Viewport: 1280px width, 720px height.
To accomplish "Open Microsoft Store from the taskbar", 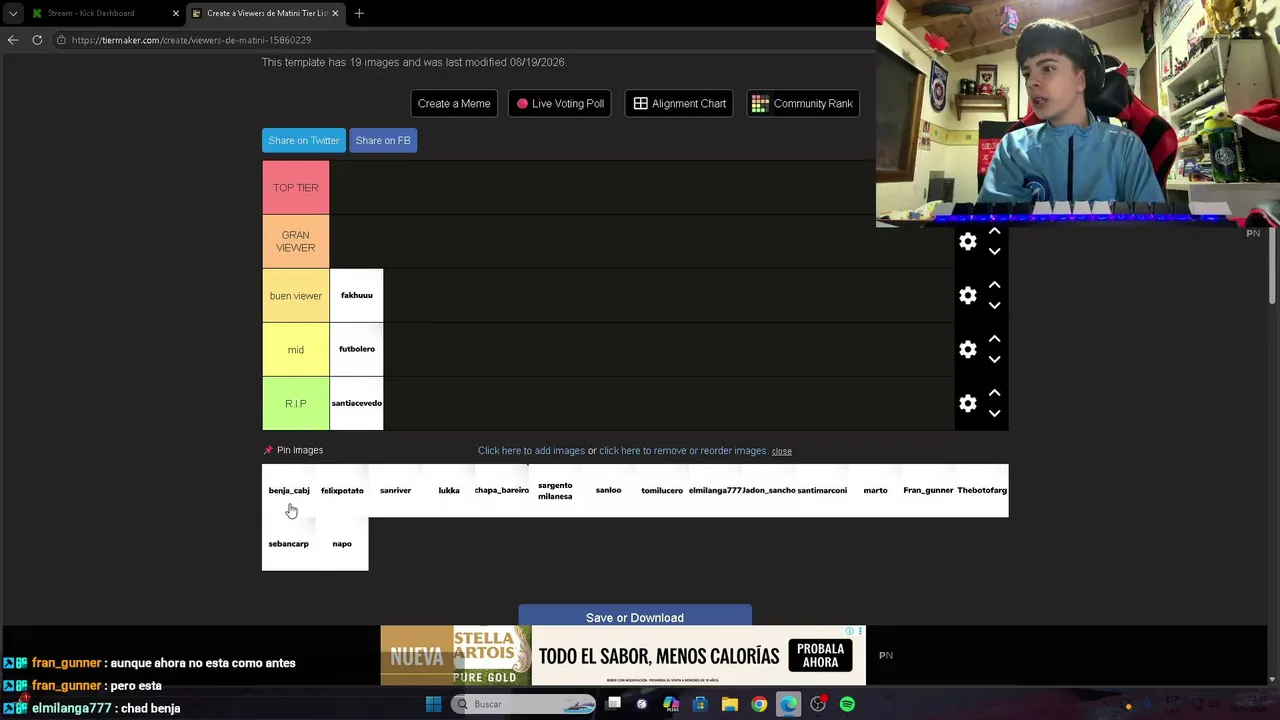I will pos(700,704).
